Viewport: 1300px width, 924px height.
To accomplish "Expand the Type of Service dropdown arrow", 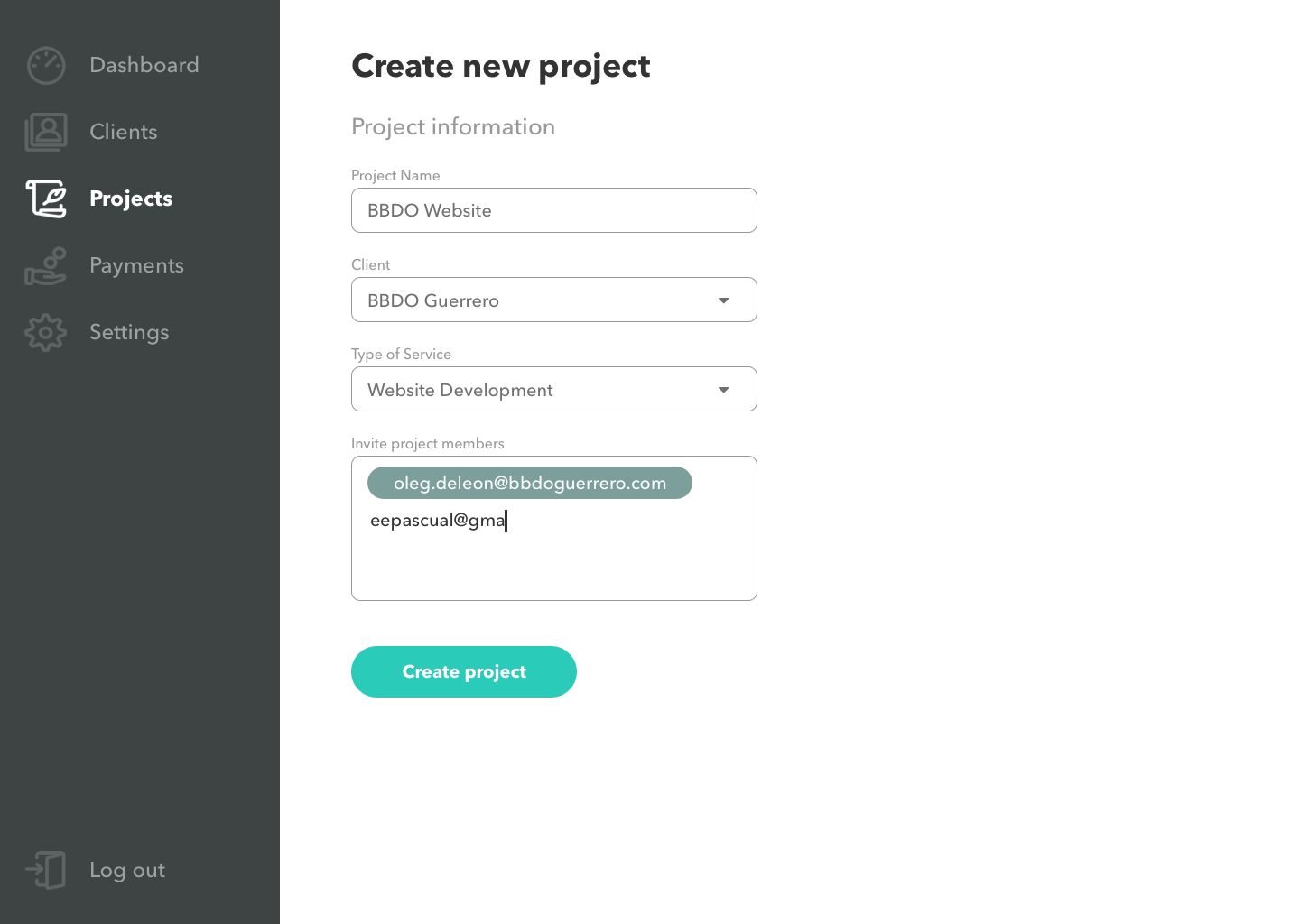I will click(x=723, y=390).
